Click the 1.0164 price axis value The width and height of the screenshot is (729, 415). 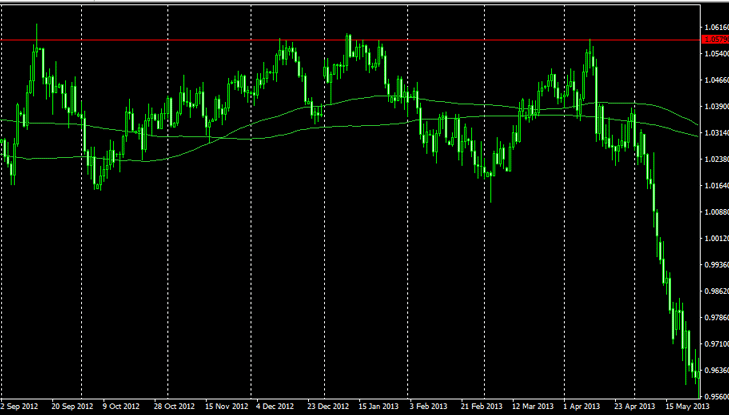click(715, 186)
